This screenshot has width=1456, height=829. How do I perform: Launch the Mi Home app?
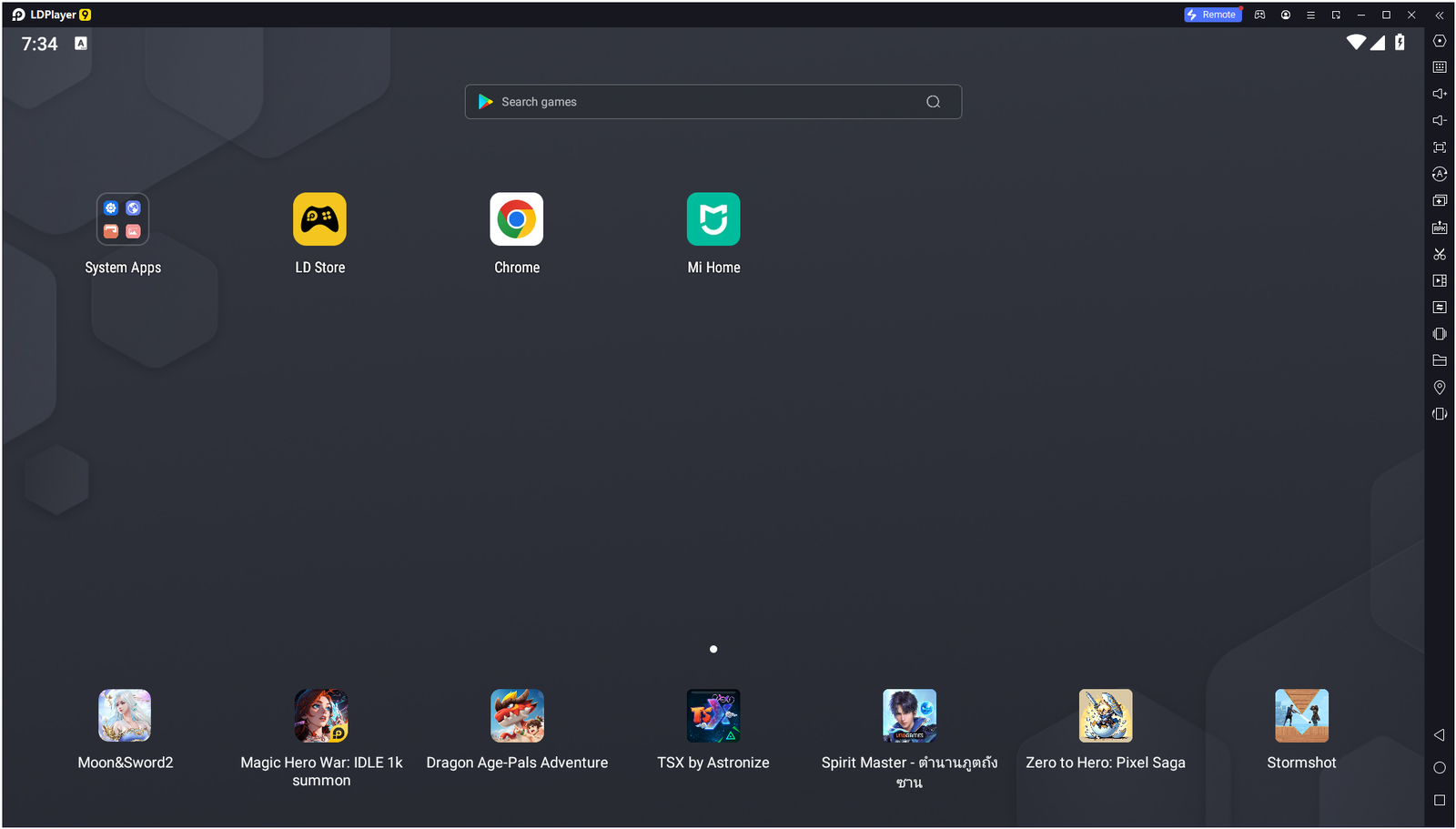[713, 219]
